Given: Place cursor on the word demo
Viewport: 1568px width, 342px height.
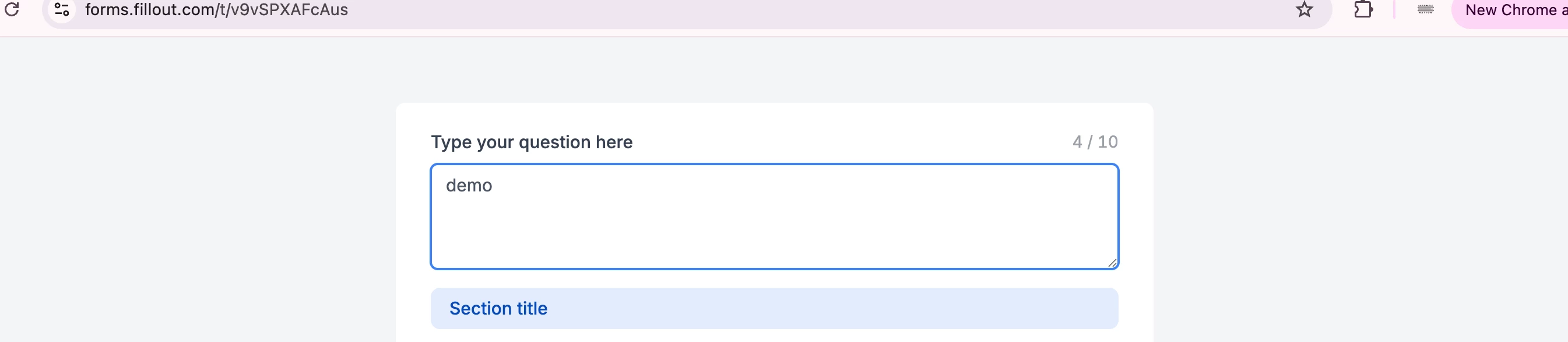Looking at the screenshot, I should pos(469,186).
